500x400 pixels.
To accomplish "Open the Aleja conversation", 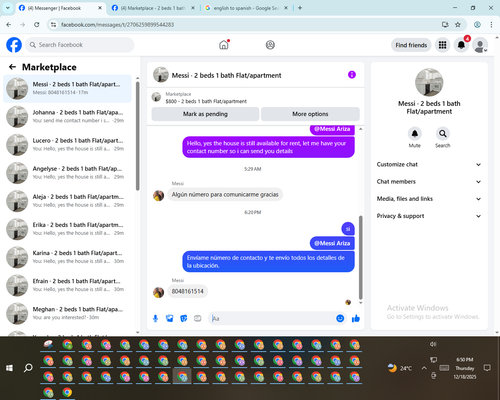I will point(67,201).
